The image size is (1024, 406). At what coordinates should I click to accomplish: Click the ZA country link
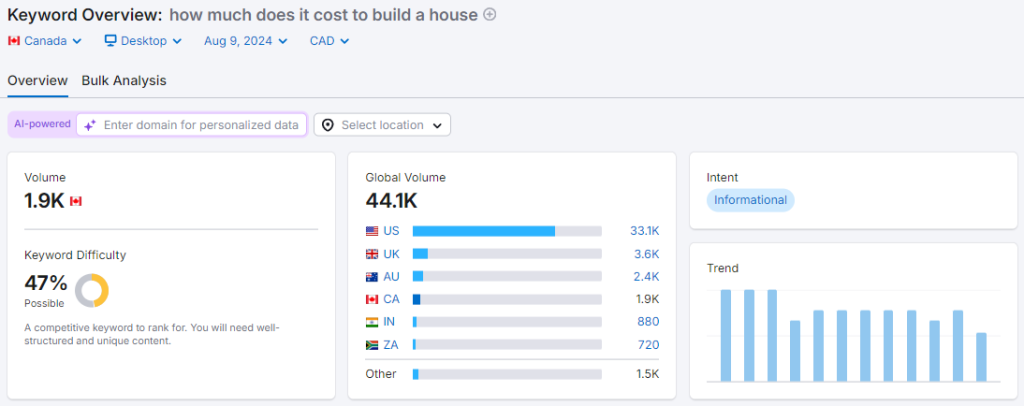point(391,345)
